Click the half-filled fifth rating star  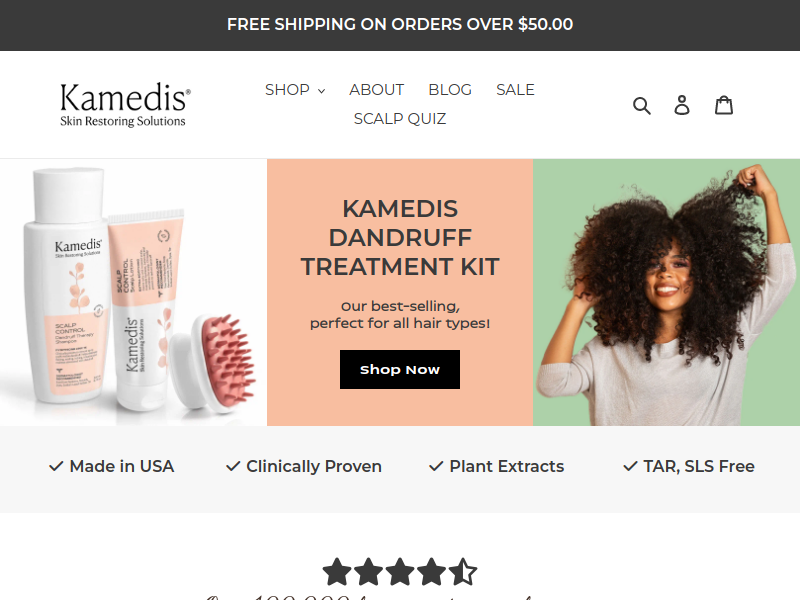(x=463, y=571)
